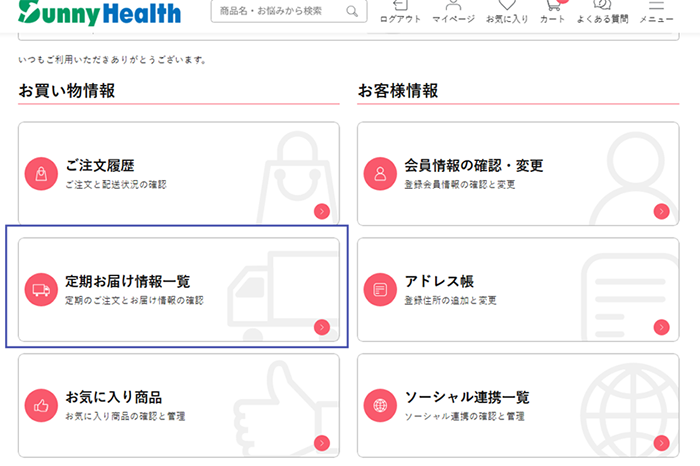The image size is (700, 466).
Task: Click the arrow on 定期お届け情報一覧 card
Action: 321,327
